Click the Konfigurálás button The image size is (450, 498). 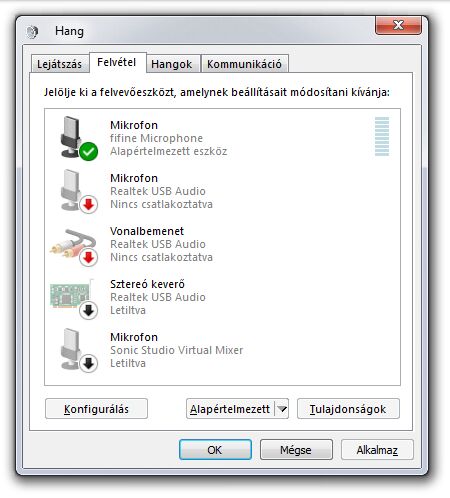coord(96,409)
